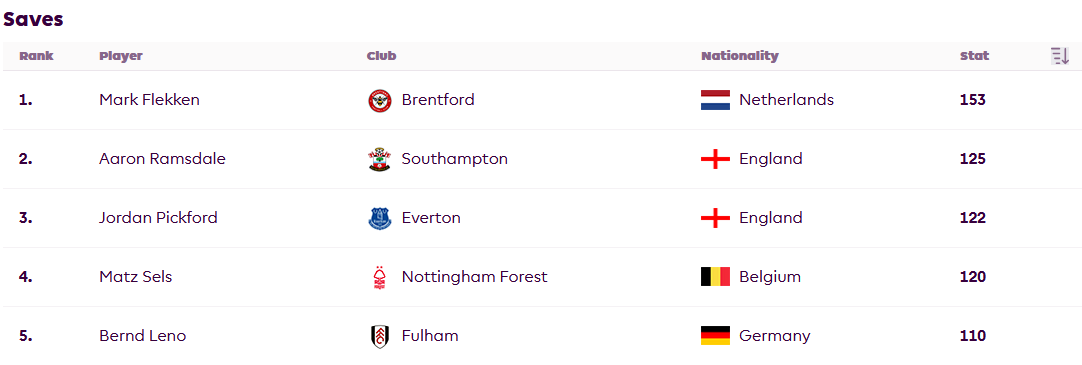
Task: Click the Stat column header
Action: tap(974, 57)
